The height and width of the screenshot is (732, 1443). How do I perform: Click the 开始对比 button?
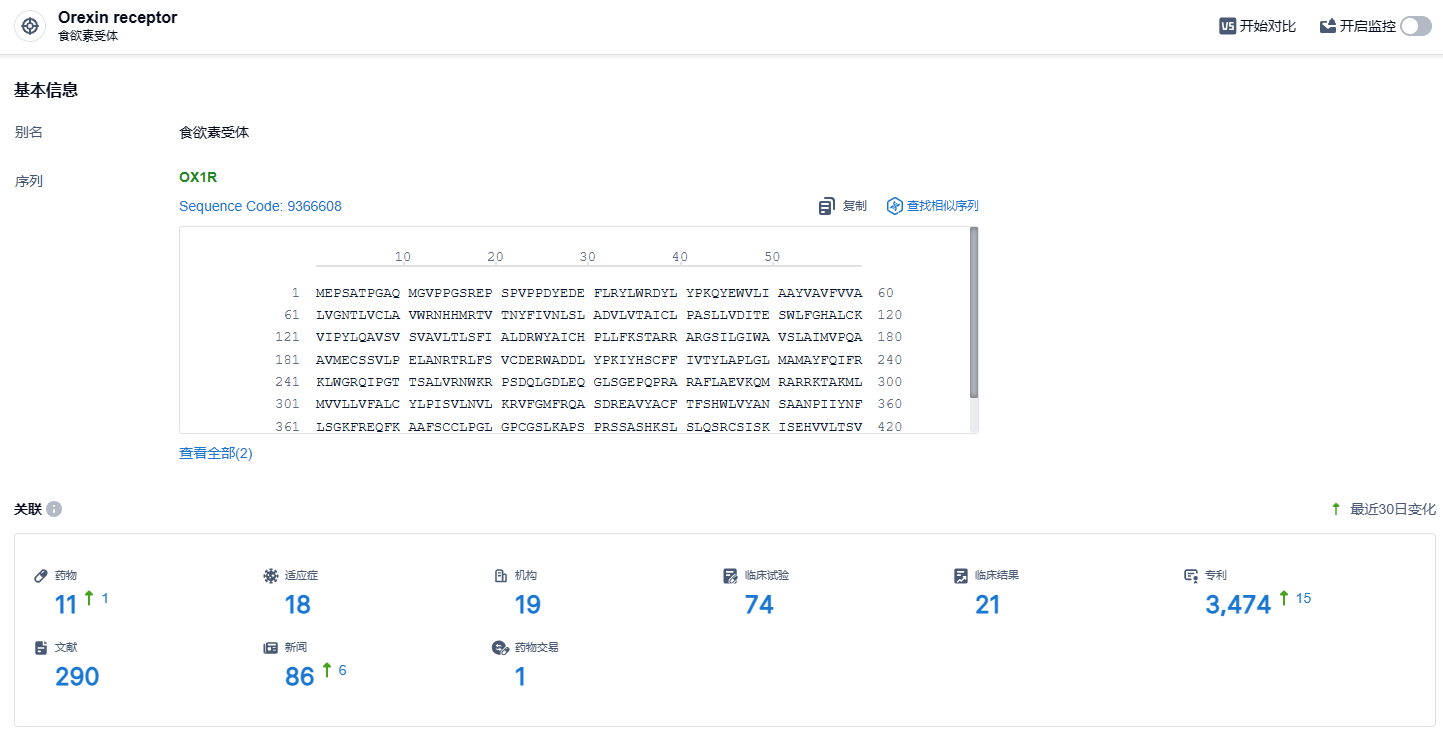point(1267,26)
